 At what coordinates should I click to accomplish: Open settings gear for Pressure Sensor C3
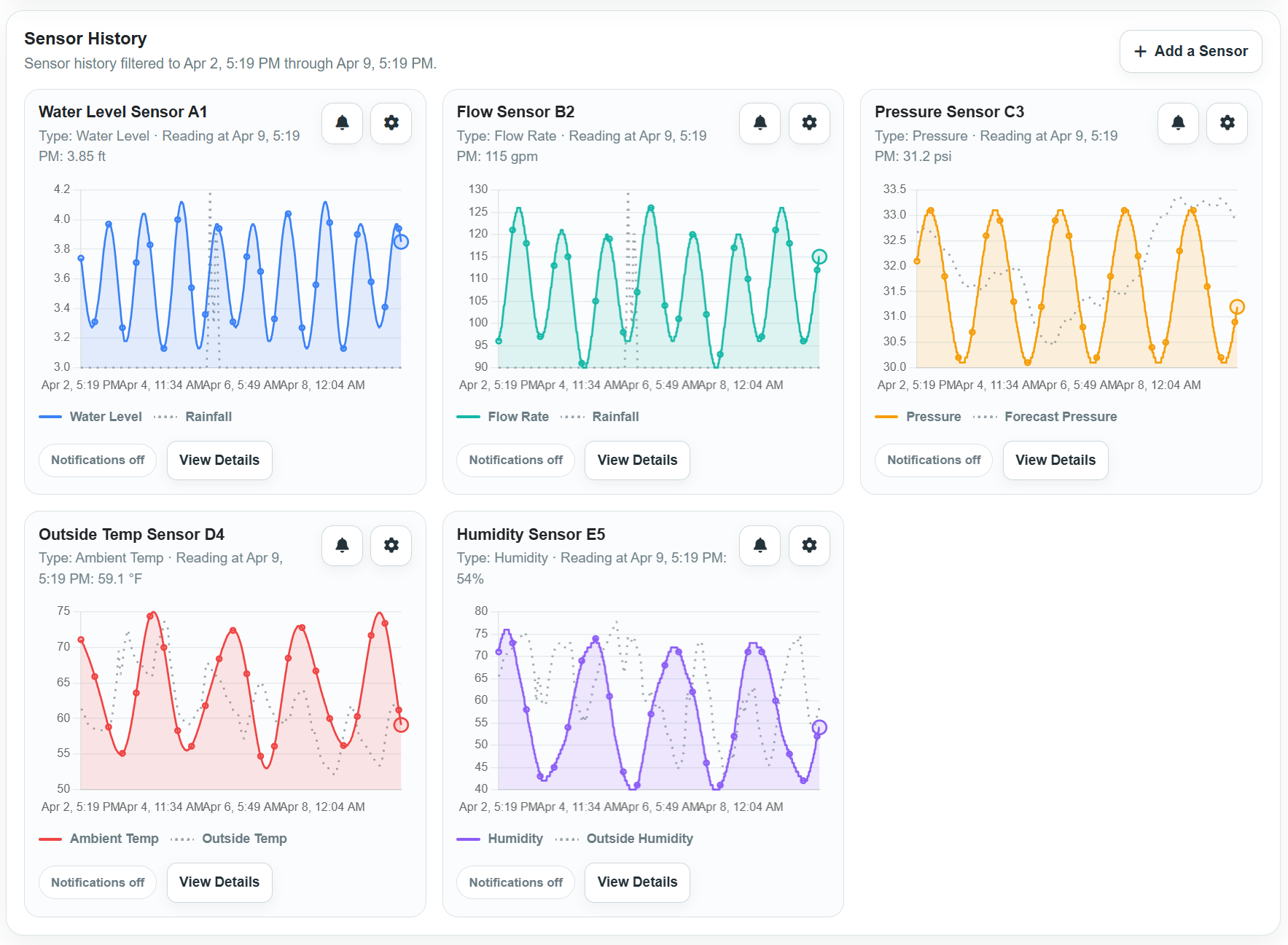tap(1227, 123)
